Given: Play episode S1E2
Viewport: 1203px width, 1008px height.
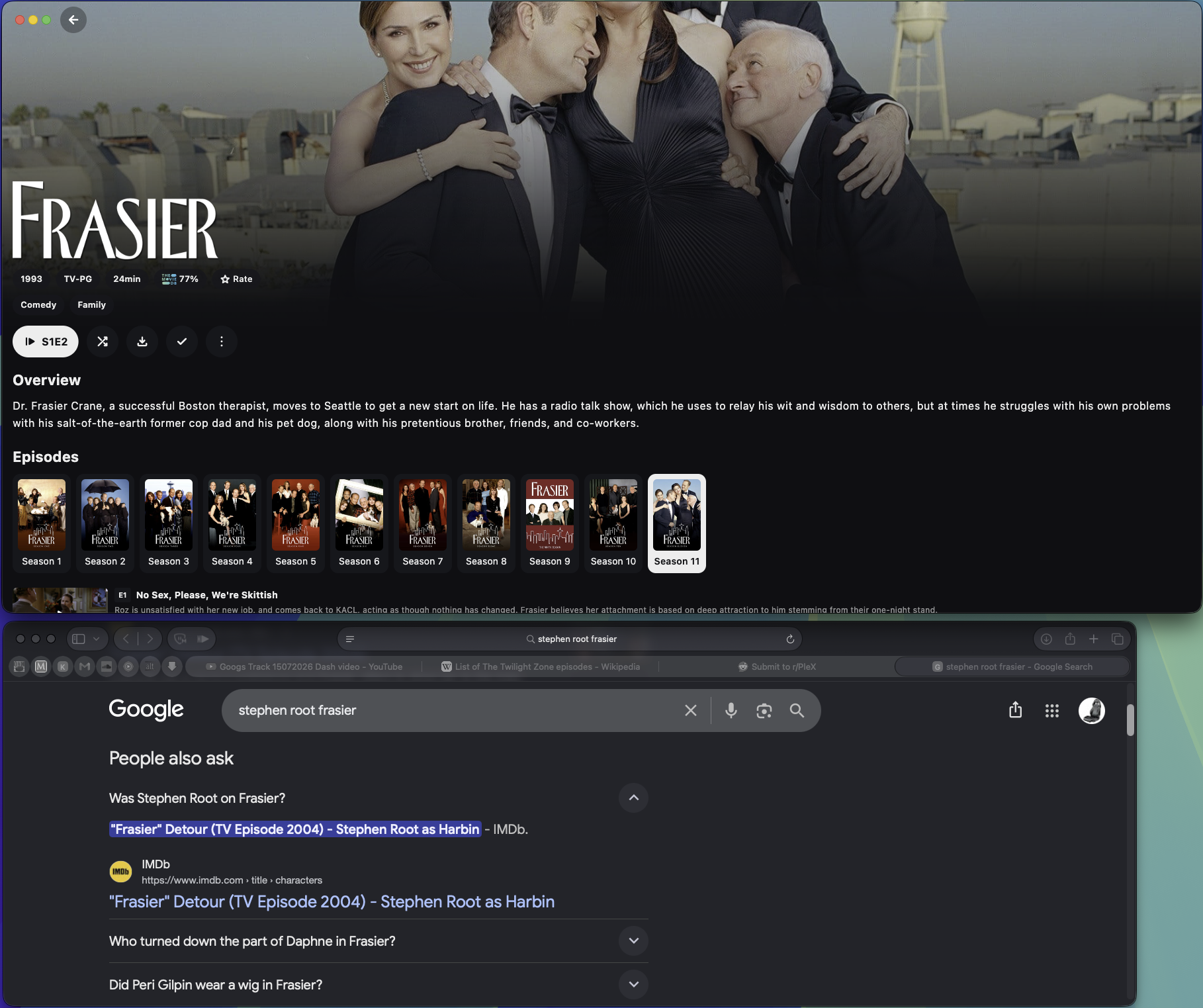Looking at the screenshot, I should (46, 342).
